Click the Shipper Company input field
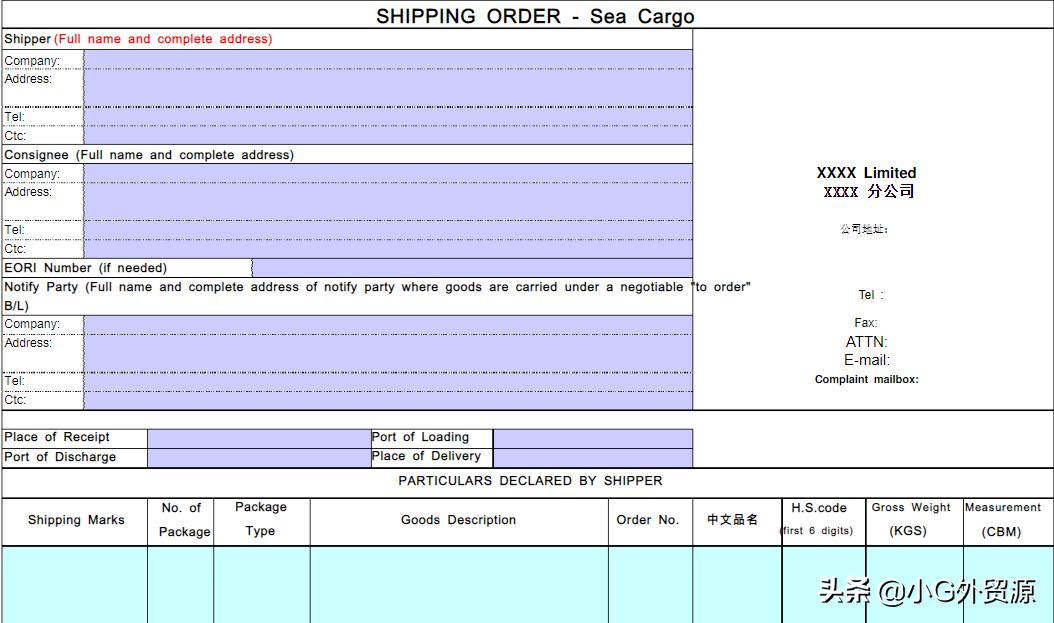Image resolution: width=1054 pixels, height=623 pixels. point(388,60)
